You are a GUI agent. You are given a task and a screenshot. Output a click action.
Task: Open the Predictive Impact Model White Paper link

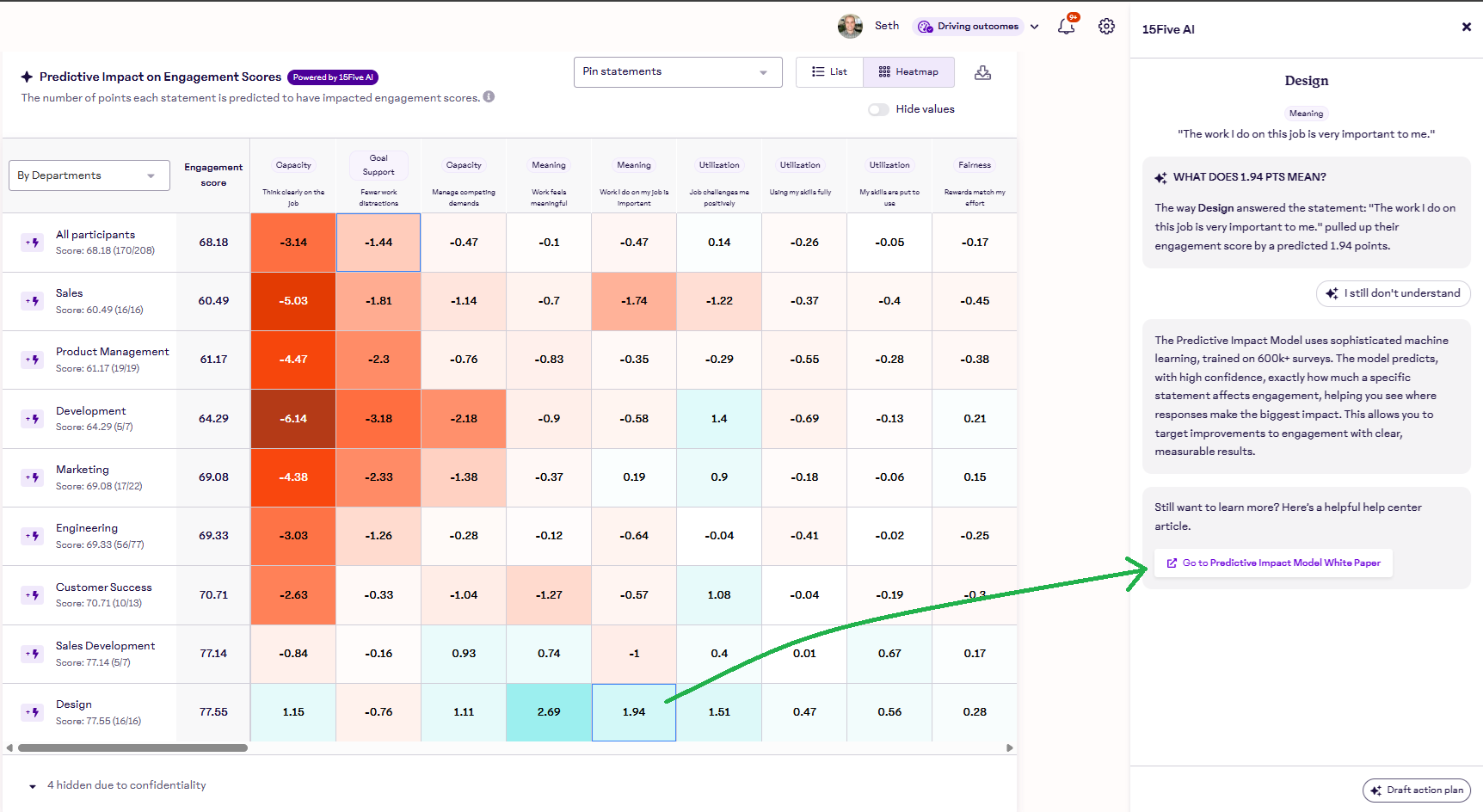click(1273, 563)
